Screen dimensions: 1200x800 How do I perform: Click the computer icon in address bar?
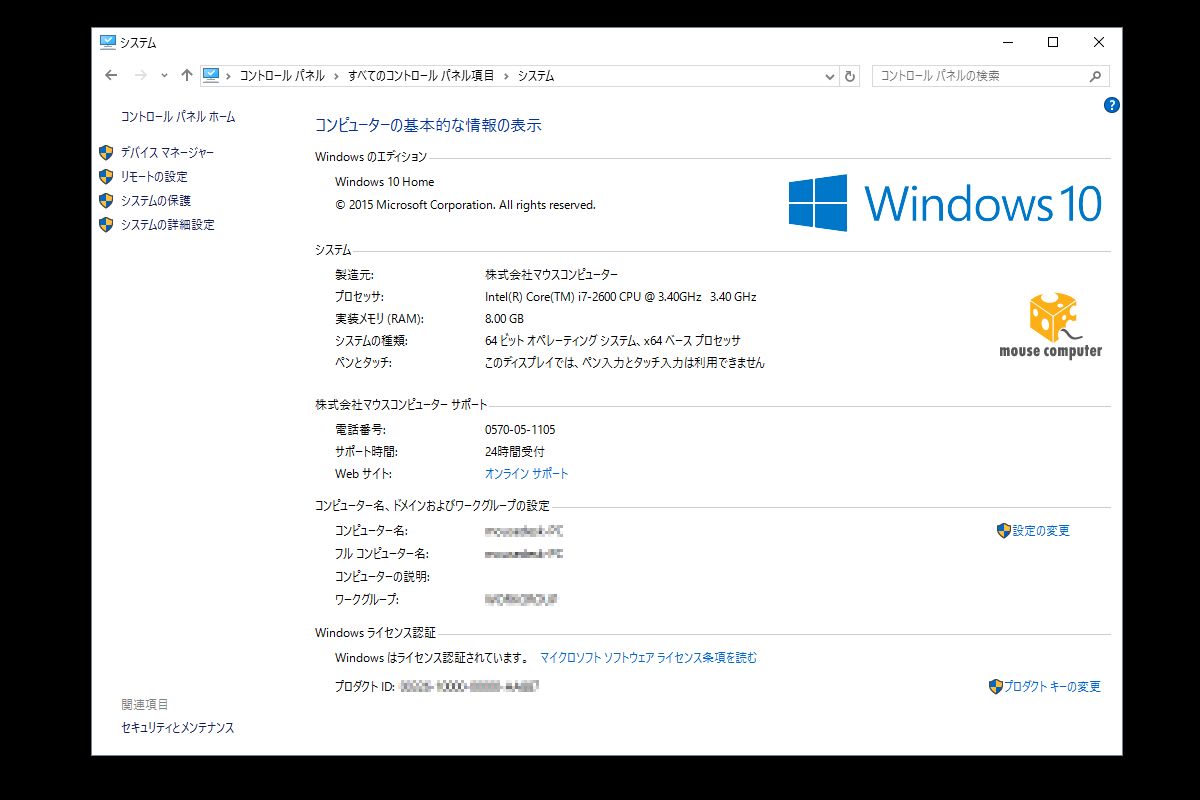[211, 75]
